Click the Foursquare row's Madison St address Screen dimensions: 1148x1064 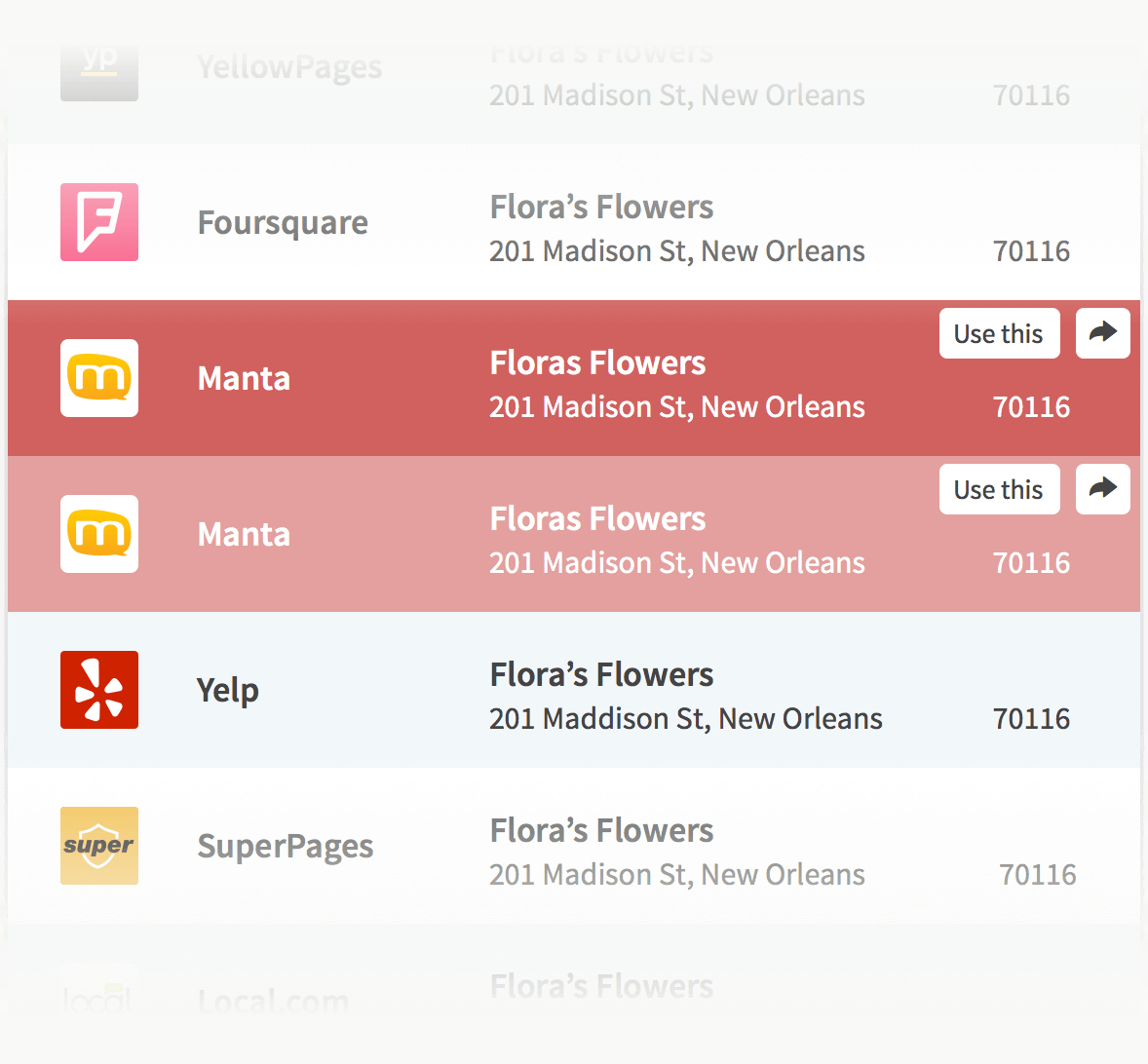(677, 251)
